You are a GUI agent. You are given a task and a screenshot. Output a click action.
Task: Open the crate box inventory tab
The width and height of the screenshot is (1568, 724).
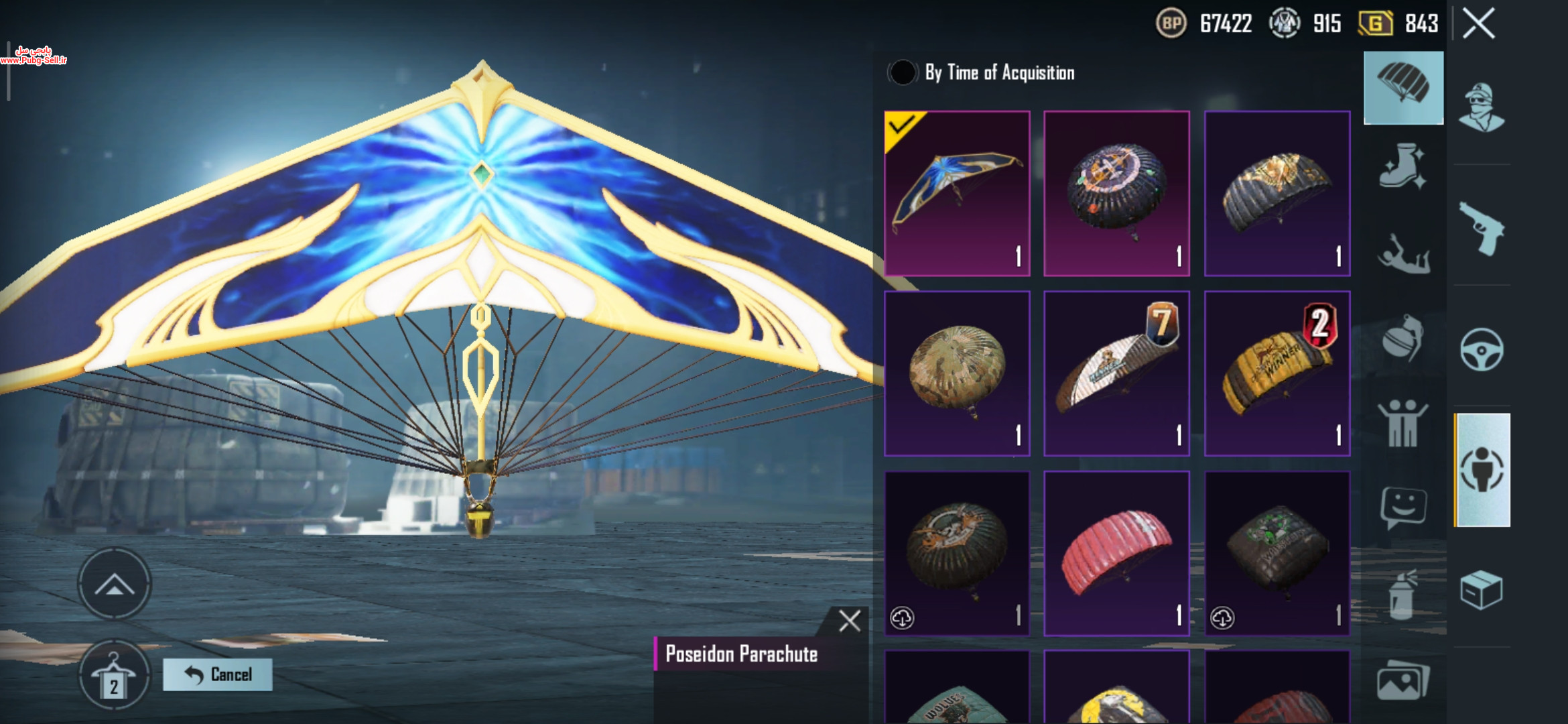[x=1481, y=590]
